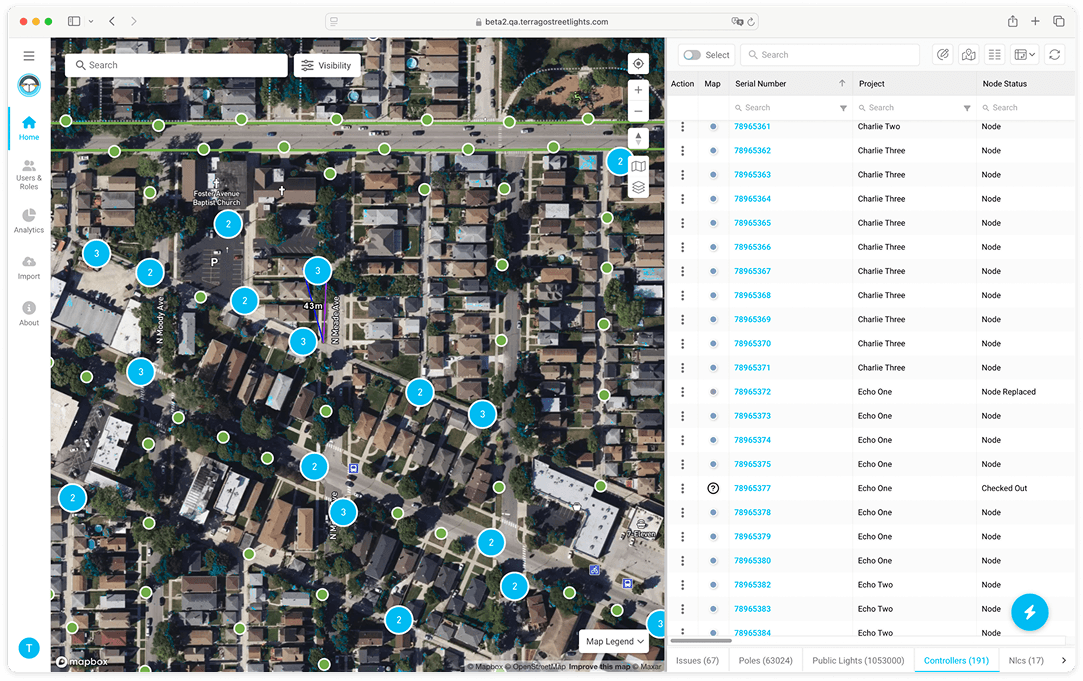Open the Project column filter funnel
The height and width of the screenshot is (681, 1083).
tap(966, 108)
